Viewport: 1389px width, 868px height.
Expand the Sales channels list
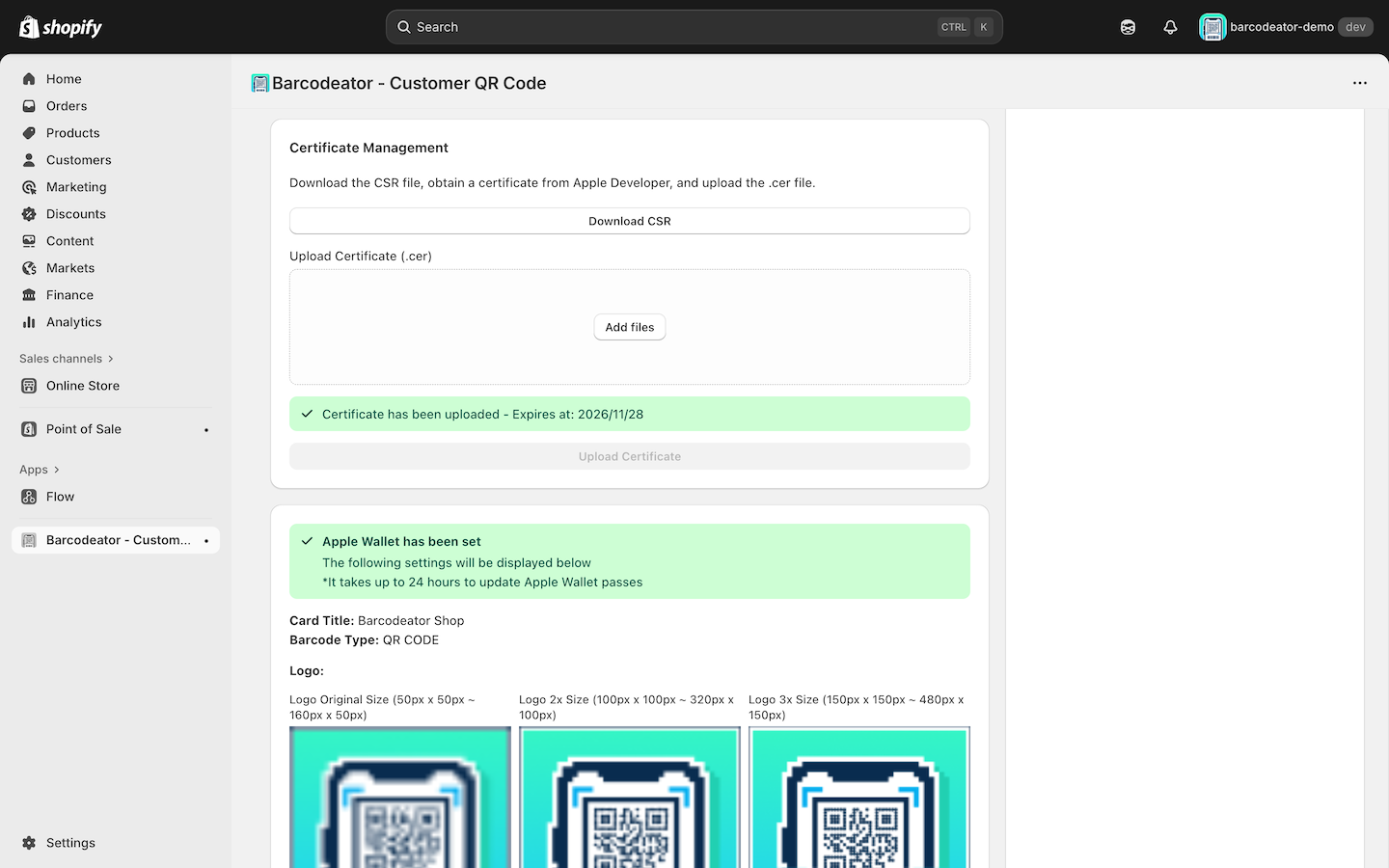coord(66,358)
